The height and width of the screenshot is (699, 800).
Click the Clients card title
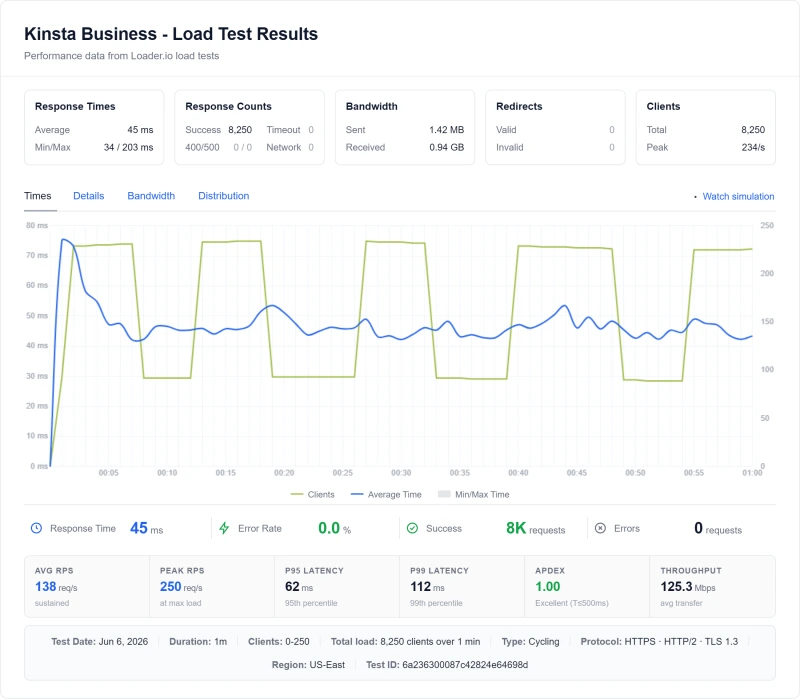663,106
